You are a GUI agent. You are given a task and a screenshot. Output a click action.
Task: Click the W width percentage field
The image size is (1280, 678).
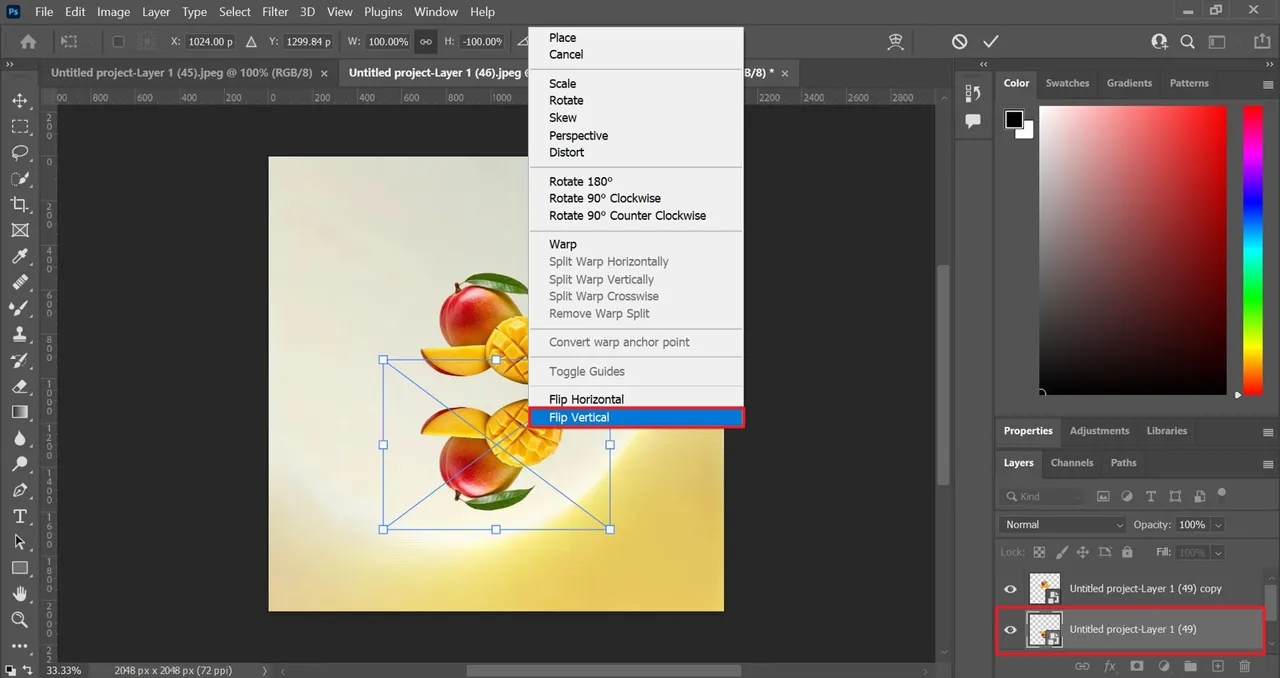(x=388, y=42)
